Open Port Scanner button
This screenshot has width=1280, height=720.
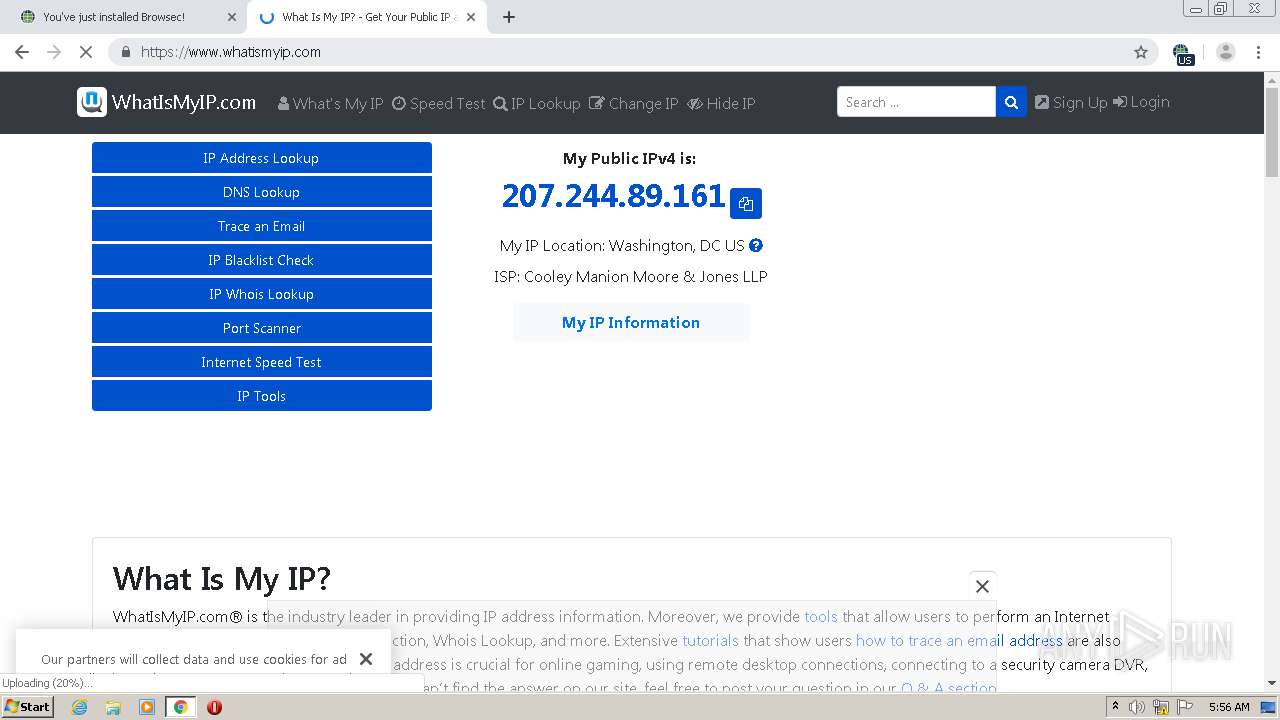pos(262,328)
